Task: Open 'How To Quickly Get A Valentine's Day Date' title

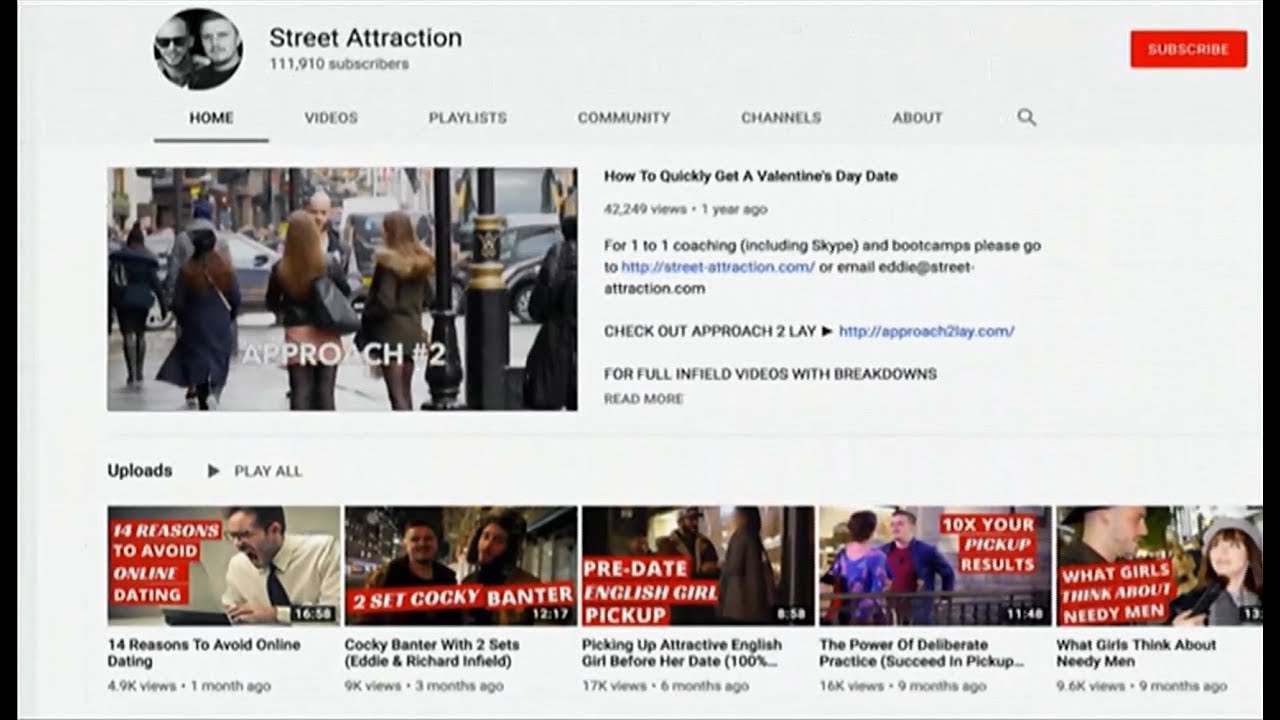Action: [751, 176]
